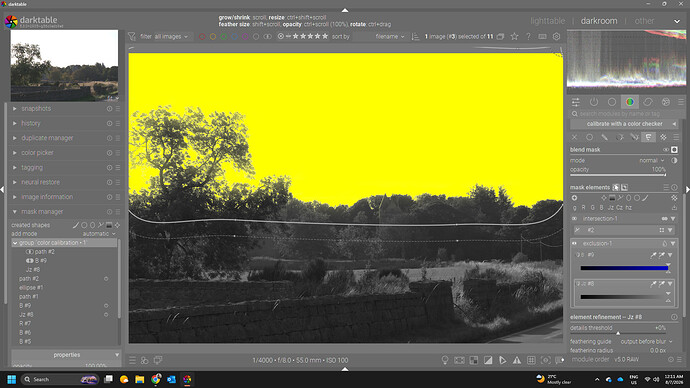This screenshot has height=388, width=690.
Task: Select the Jz channel tab
Action: (610, 208)
